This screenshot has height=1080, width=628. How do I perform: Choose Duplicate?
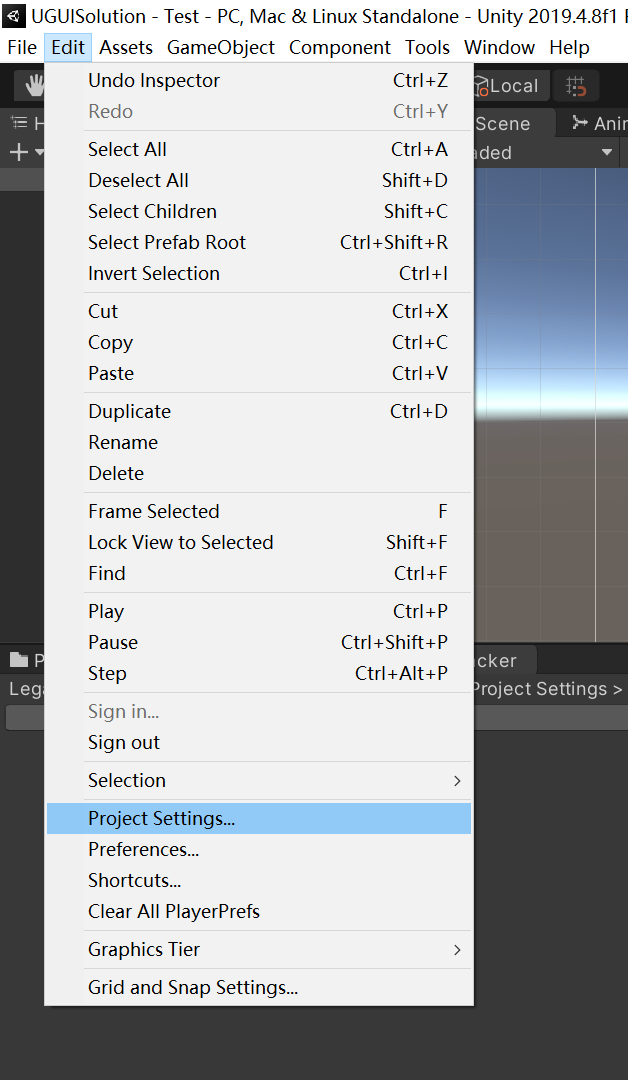click(259, 411)
